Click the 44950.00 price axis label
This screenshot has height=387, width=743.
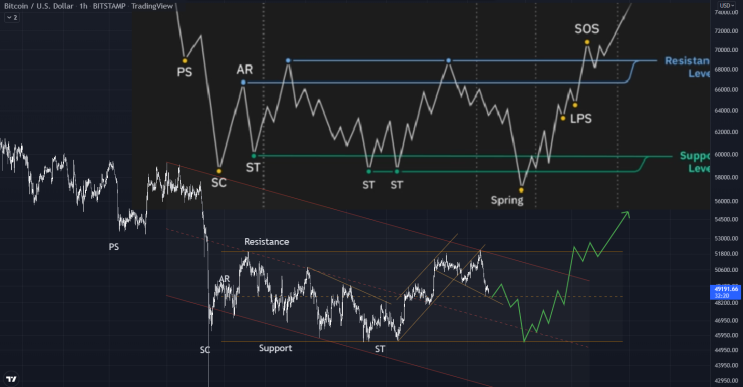pyautogui.click(x=725, y=350)
